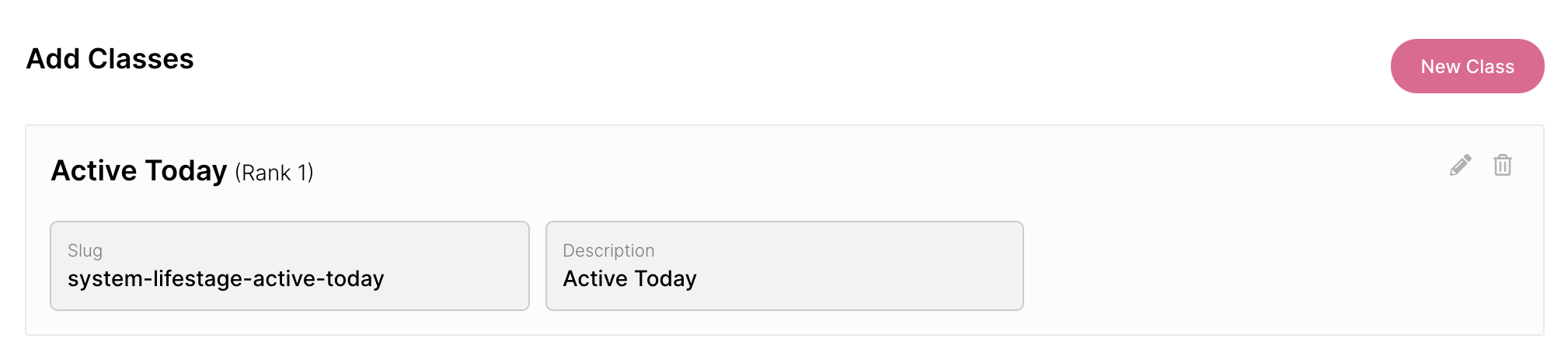1568x353 pixels.
Task: Click the Description field box
Action: click(784, 266)
